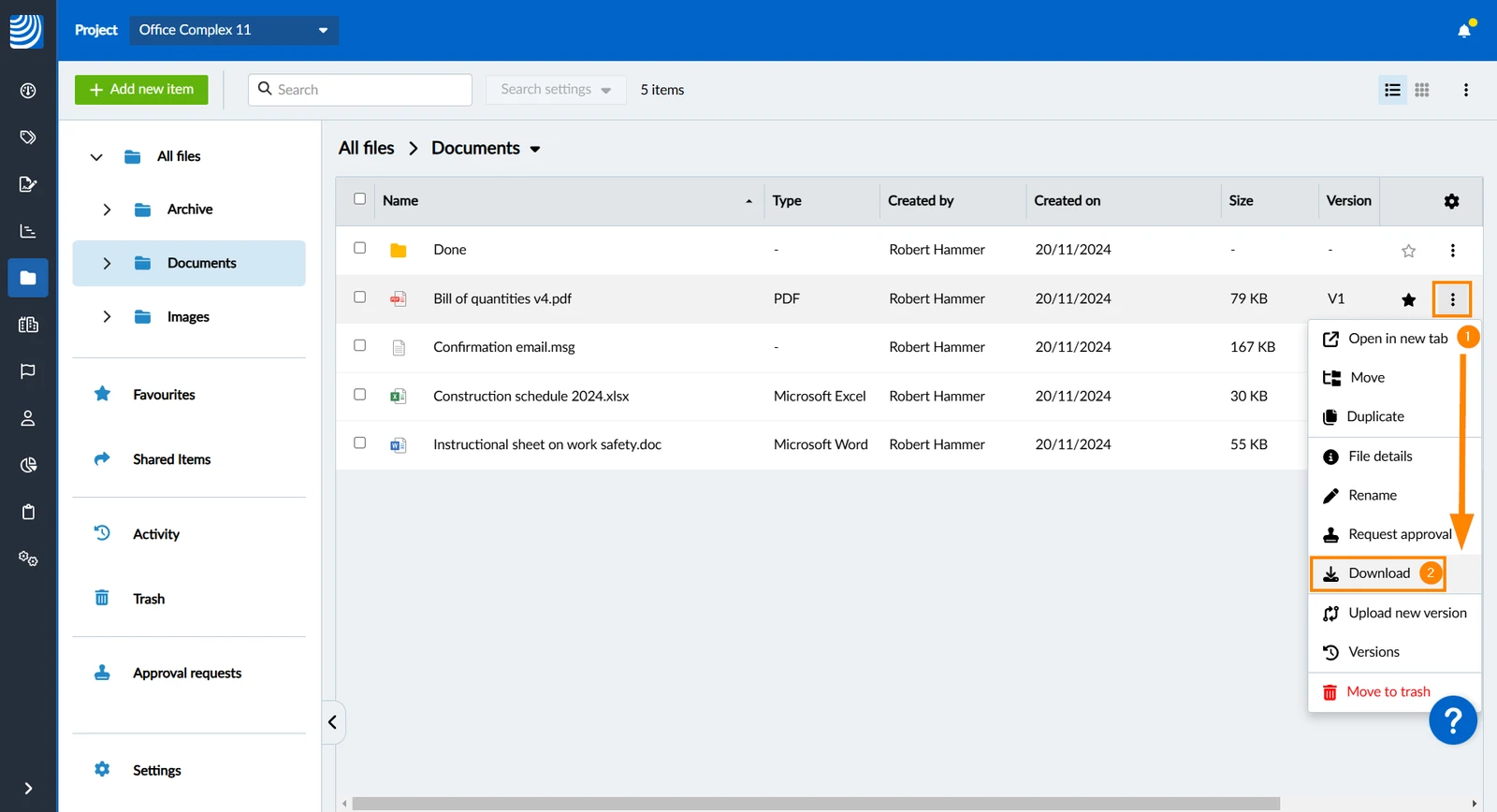Viewport: 1497px width, 812px height.
Task: Click the help question mark button
Action: pos(1453,720)
